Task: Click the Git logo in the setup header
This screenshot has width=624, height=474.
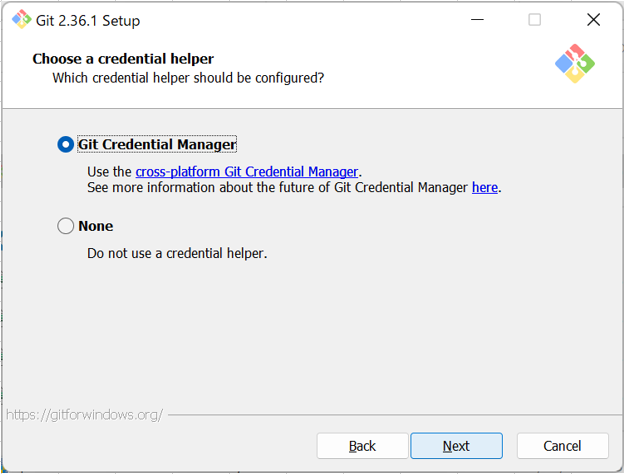Action: click(574, 64)
